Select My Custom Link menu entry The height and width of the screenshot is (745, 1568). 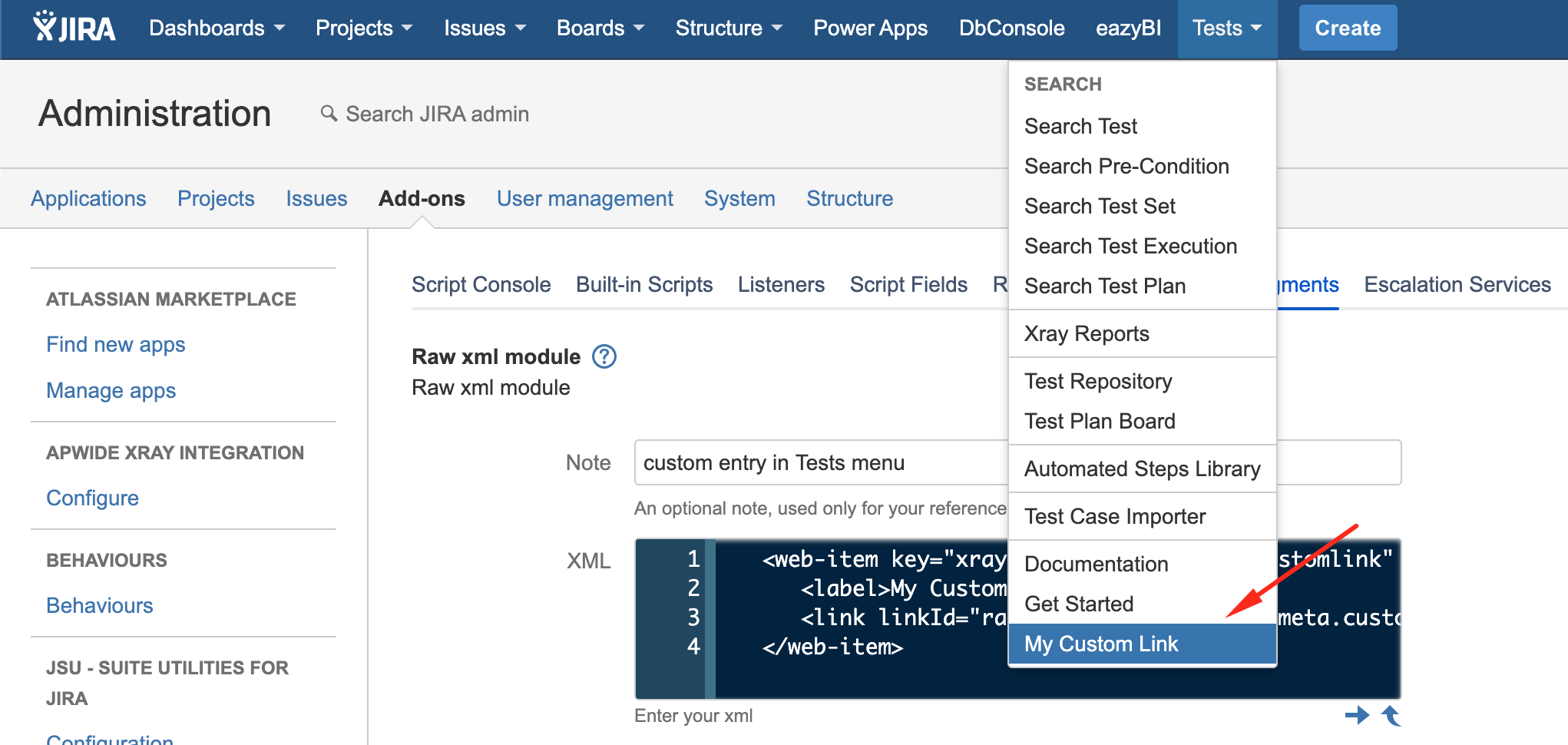[x=1143, y=644]
